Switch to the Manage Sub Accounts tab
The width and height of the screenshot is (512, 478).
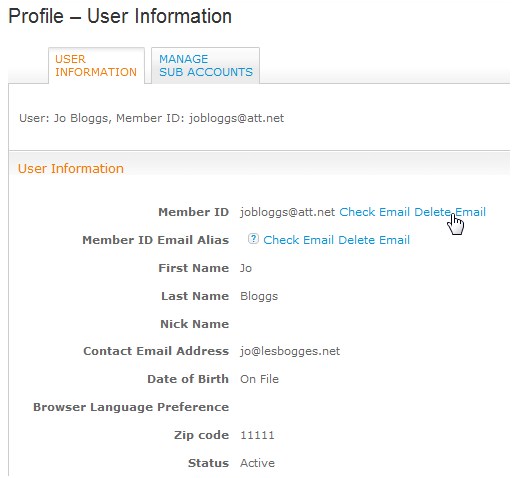(x=205, y=66)
